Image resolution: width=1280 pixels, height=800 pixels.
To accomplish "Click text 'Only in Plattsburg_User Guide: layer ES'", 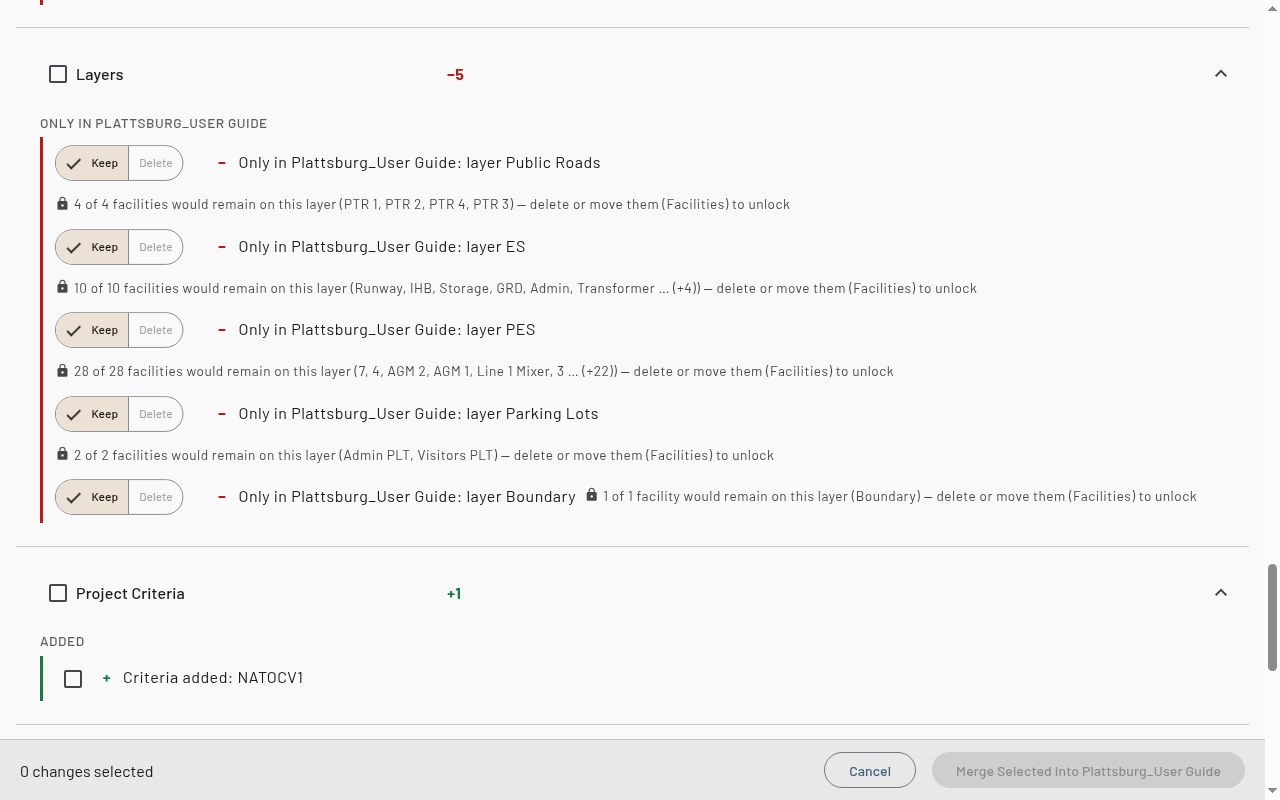I will pos(382,247).
